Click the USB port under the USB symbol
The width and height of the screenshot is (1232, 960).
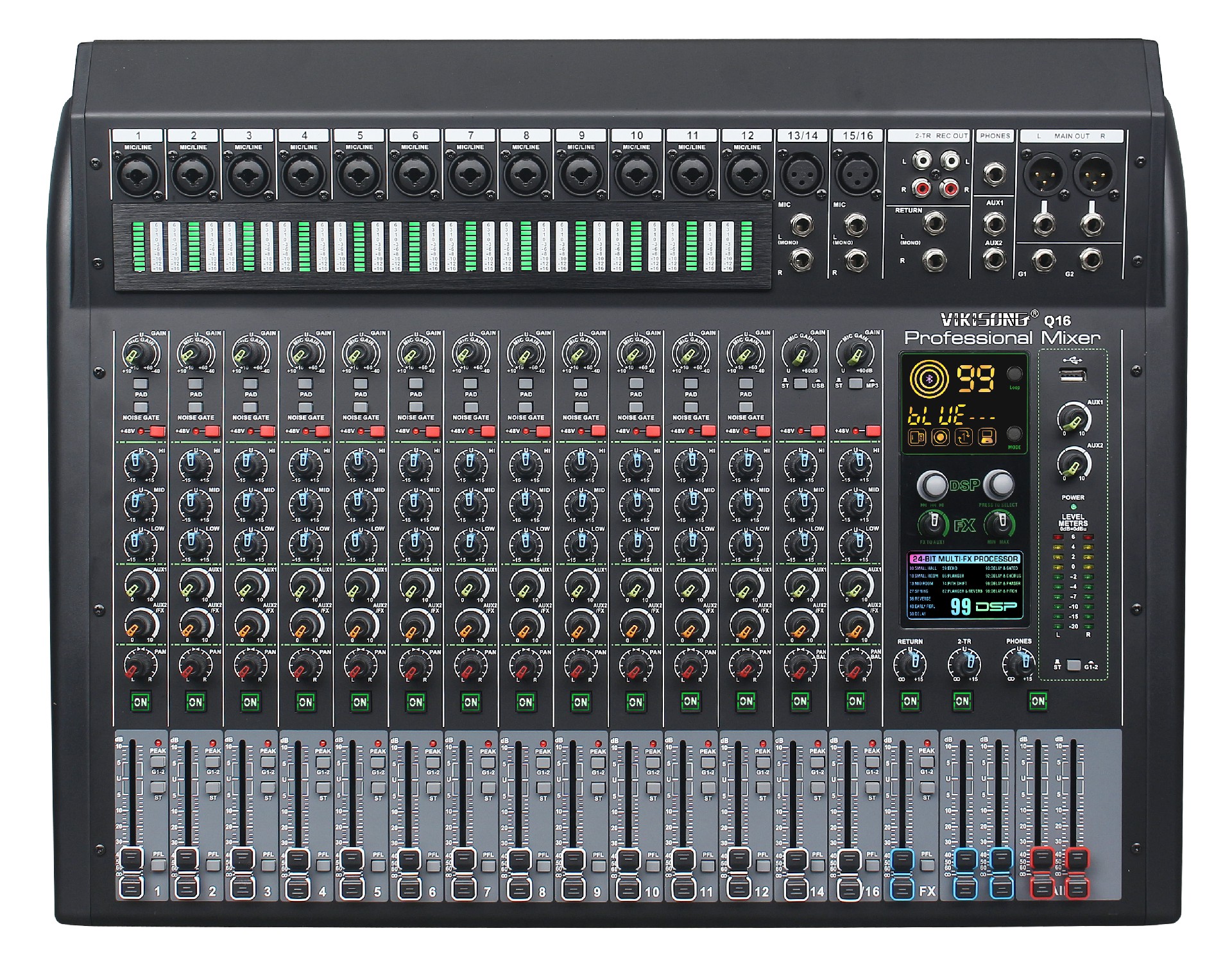point(1072,374)
